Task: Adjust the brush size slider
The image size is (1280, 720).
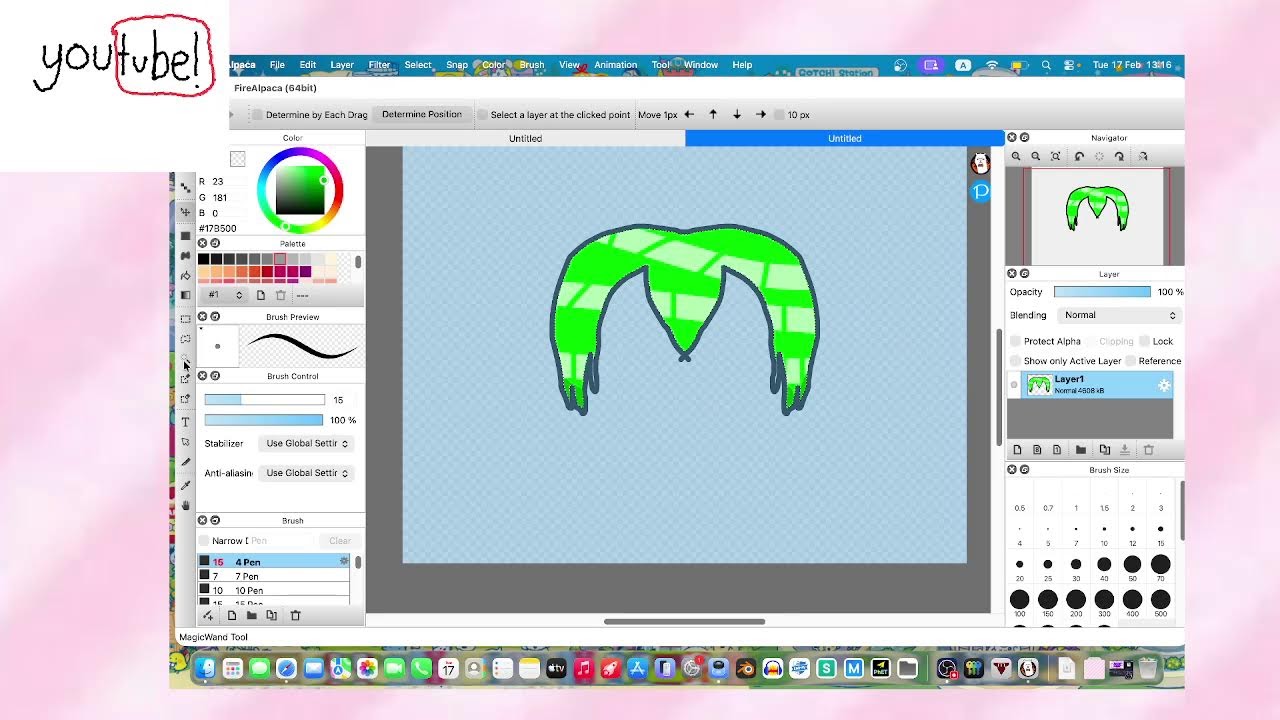Action: point(264,400)
